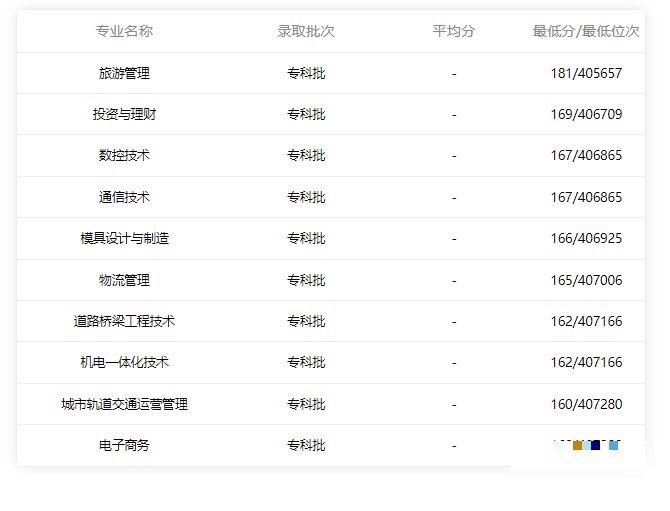The width and height of the screenshot is (670, 511).
Task: Select the 投资与理财 major name
Action: click(x=124, y=114)
